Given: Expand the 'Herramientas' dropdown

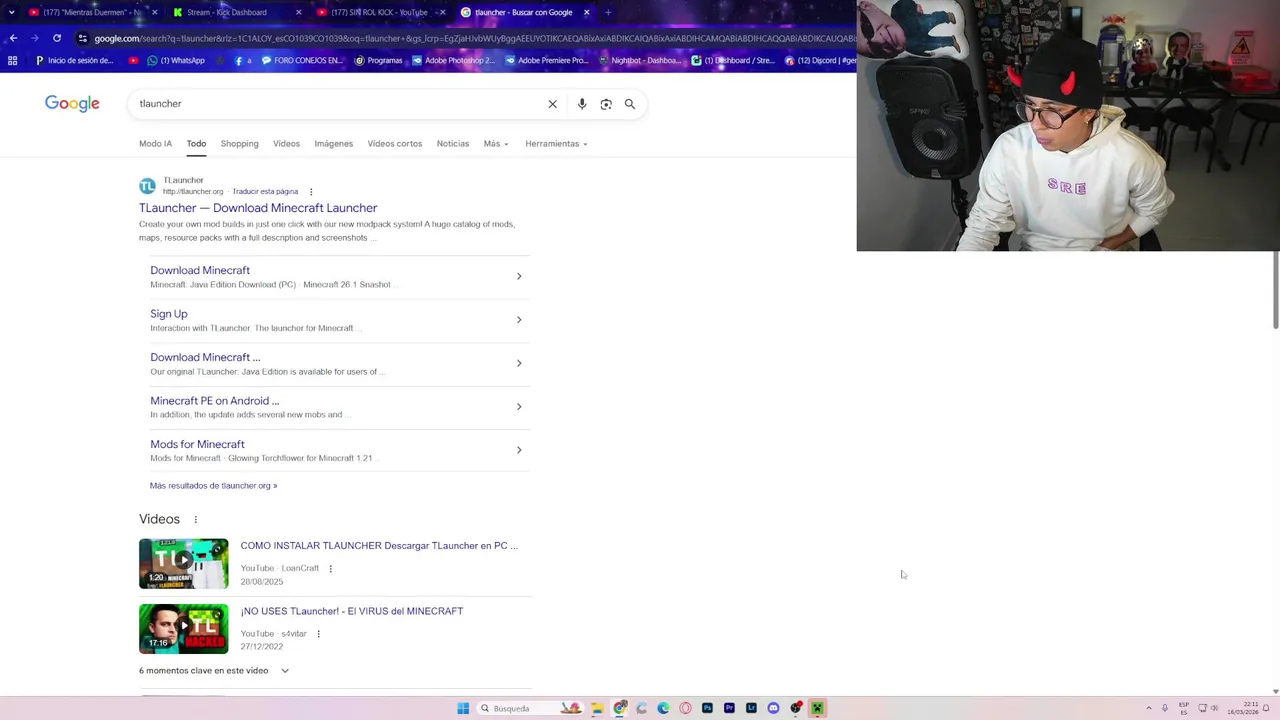Looking at the screenshot, I should [x=556, y=144].
